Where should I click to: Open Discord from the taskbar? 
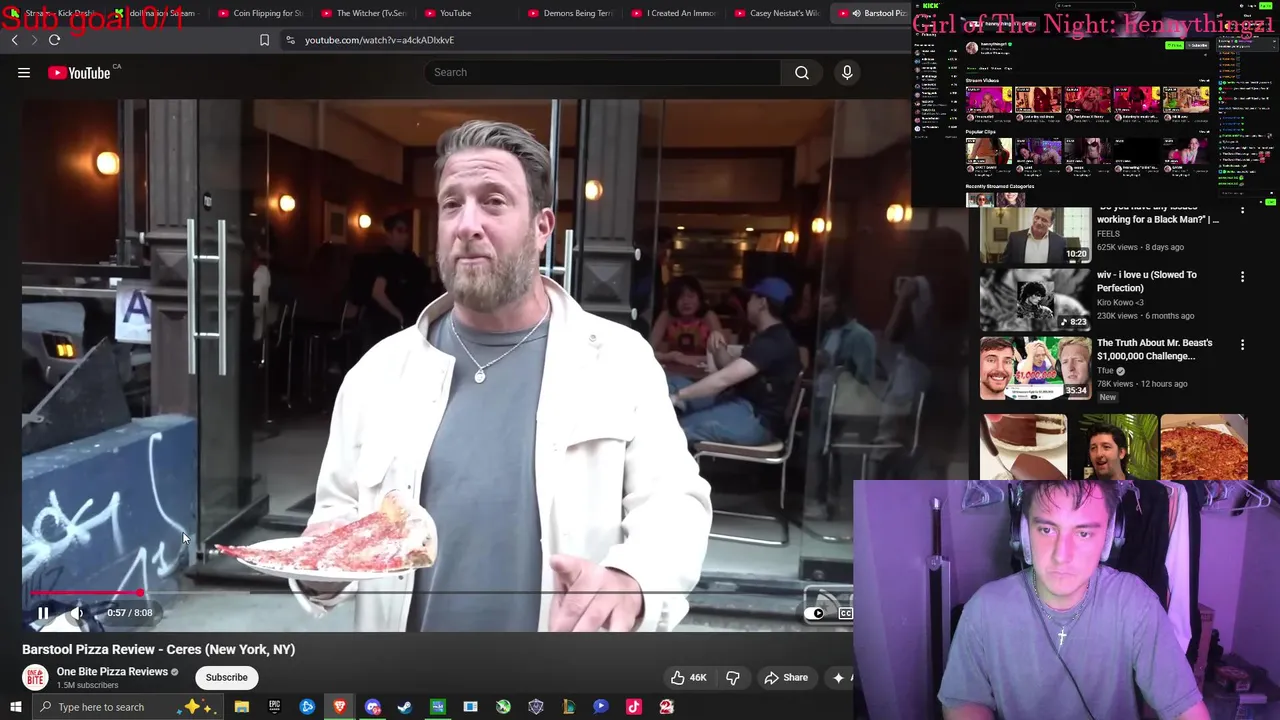(373, 707)
